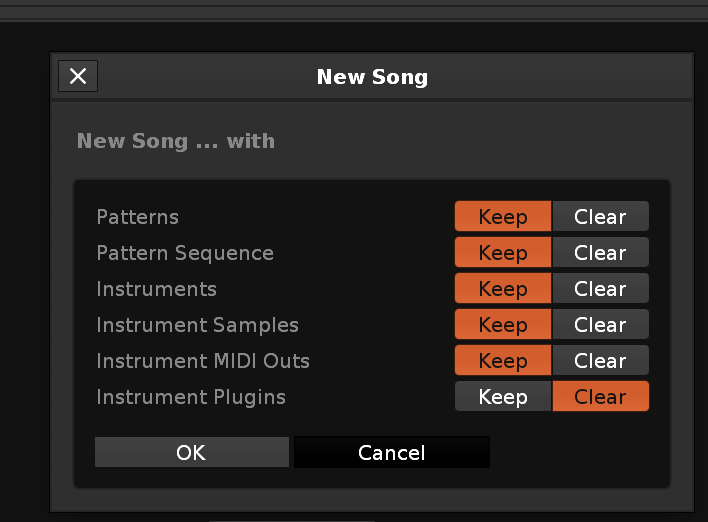Screen dimensions: 708x522
Task: Click the "New Song ... with" heading
Action: [176, 141]
